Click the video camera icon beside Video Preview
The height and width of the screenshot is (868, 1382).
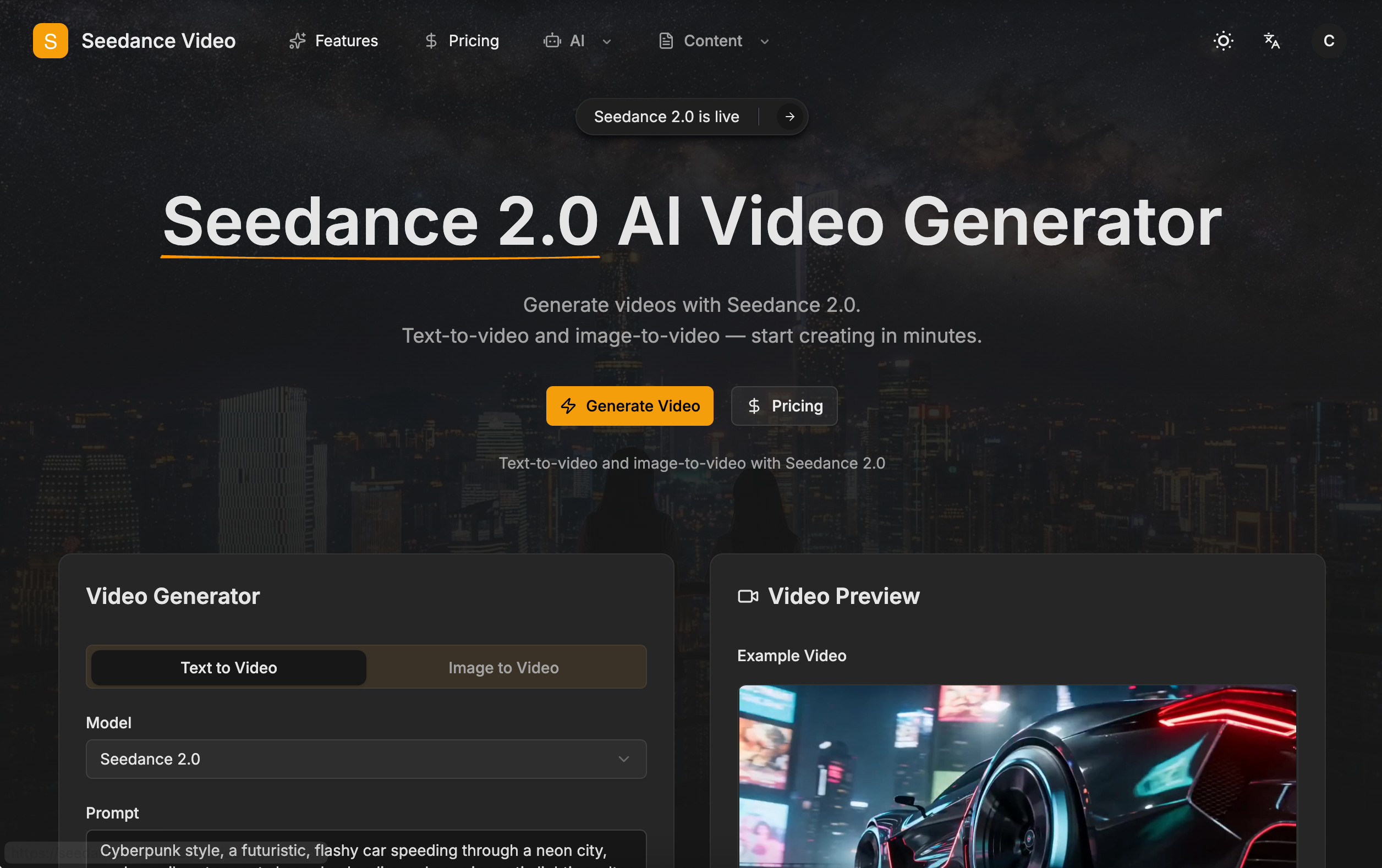[748, 596]
